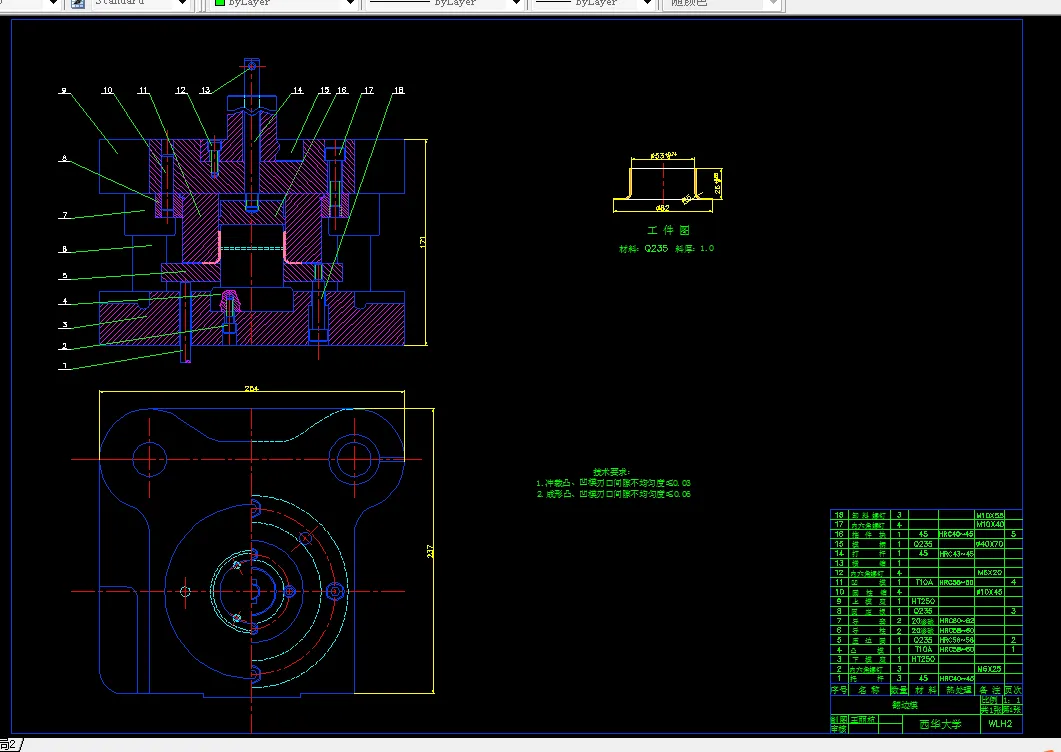Select part balloon number 7
Image resolution: width=1061 pixels, height=752 pixels.
[x=65, y=215]
